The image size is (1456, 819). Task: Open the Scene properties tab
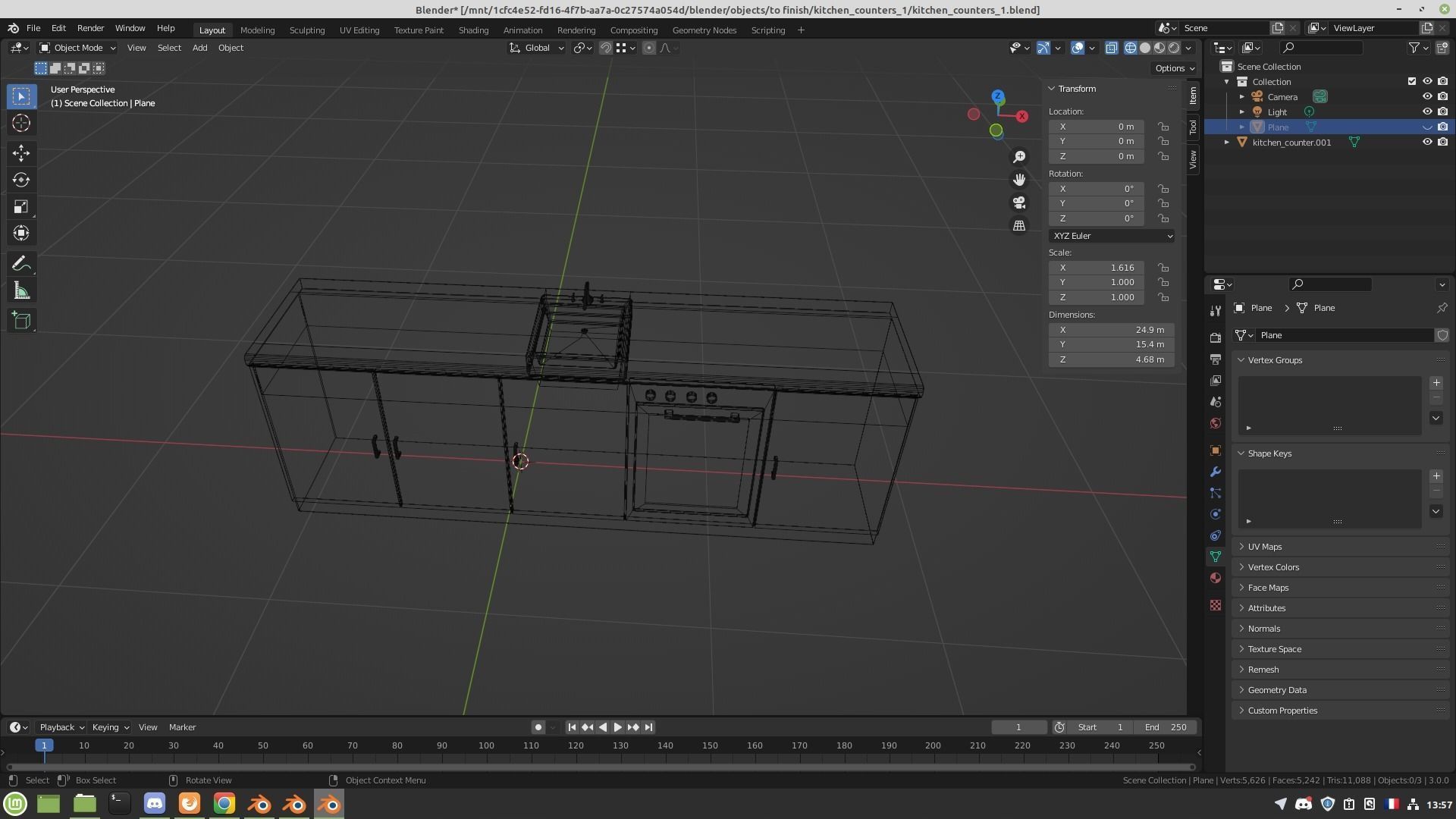pyautogui.click(x=1216, y=401)
